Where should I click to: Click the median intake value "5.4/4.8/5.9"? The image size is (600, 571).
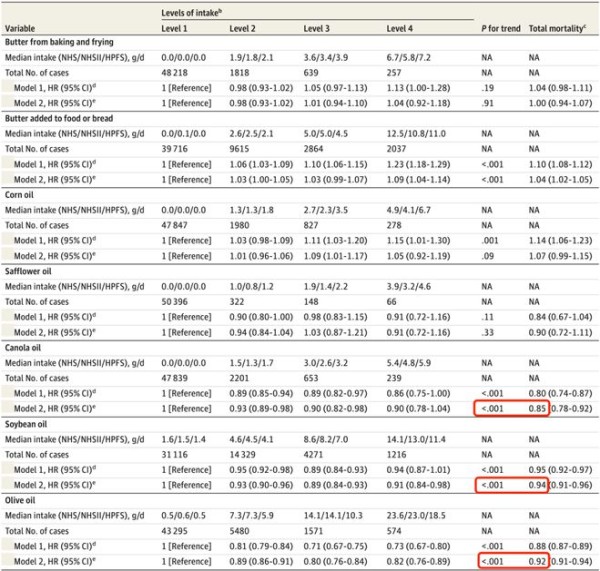(x=409, y=363)
